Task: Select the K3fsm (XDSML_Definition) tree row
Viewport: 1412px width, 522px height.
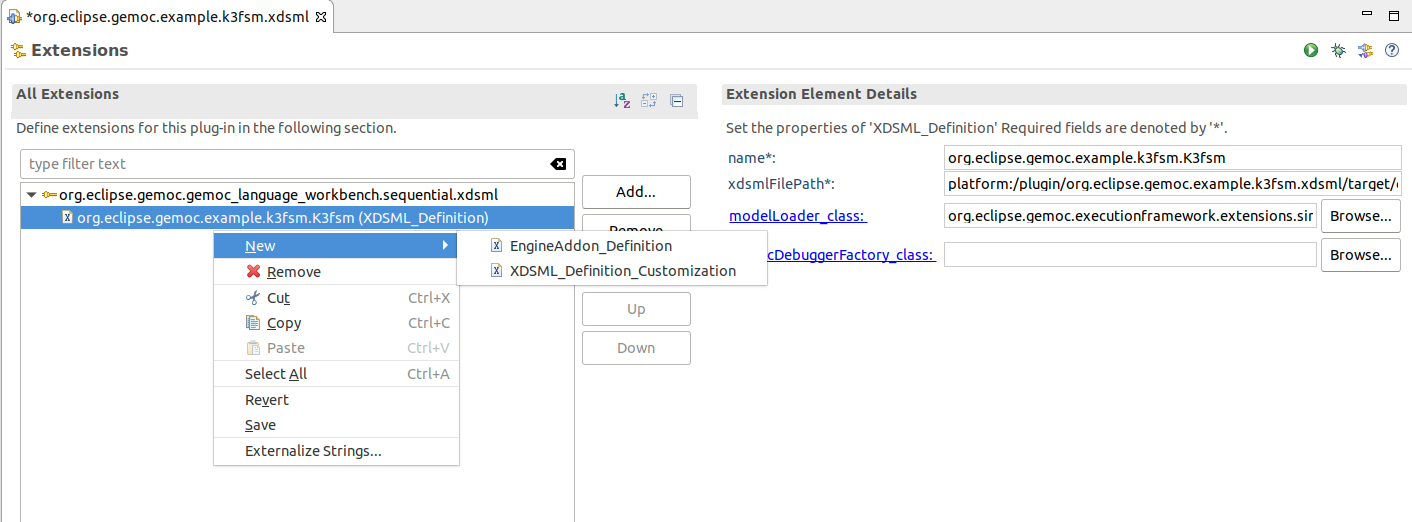Action: click(x=297, y=217)
